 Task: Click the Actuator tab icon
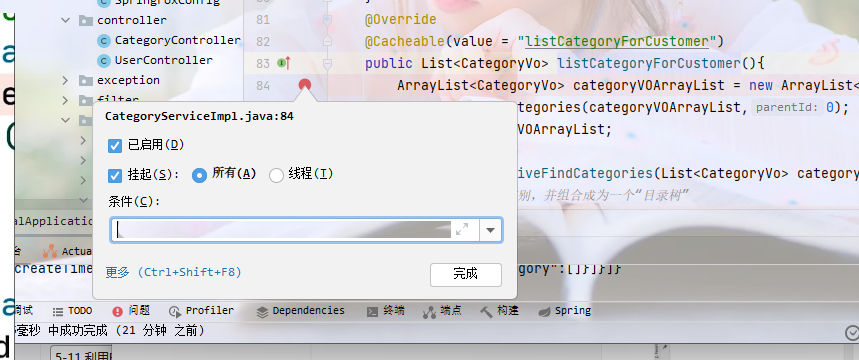coord(50,252)
